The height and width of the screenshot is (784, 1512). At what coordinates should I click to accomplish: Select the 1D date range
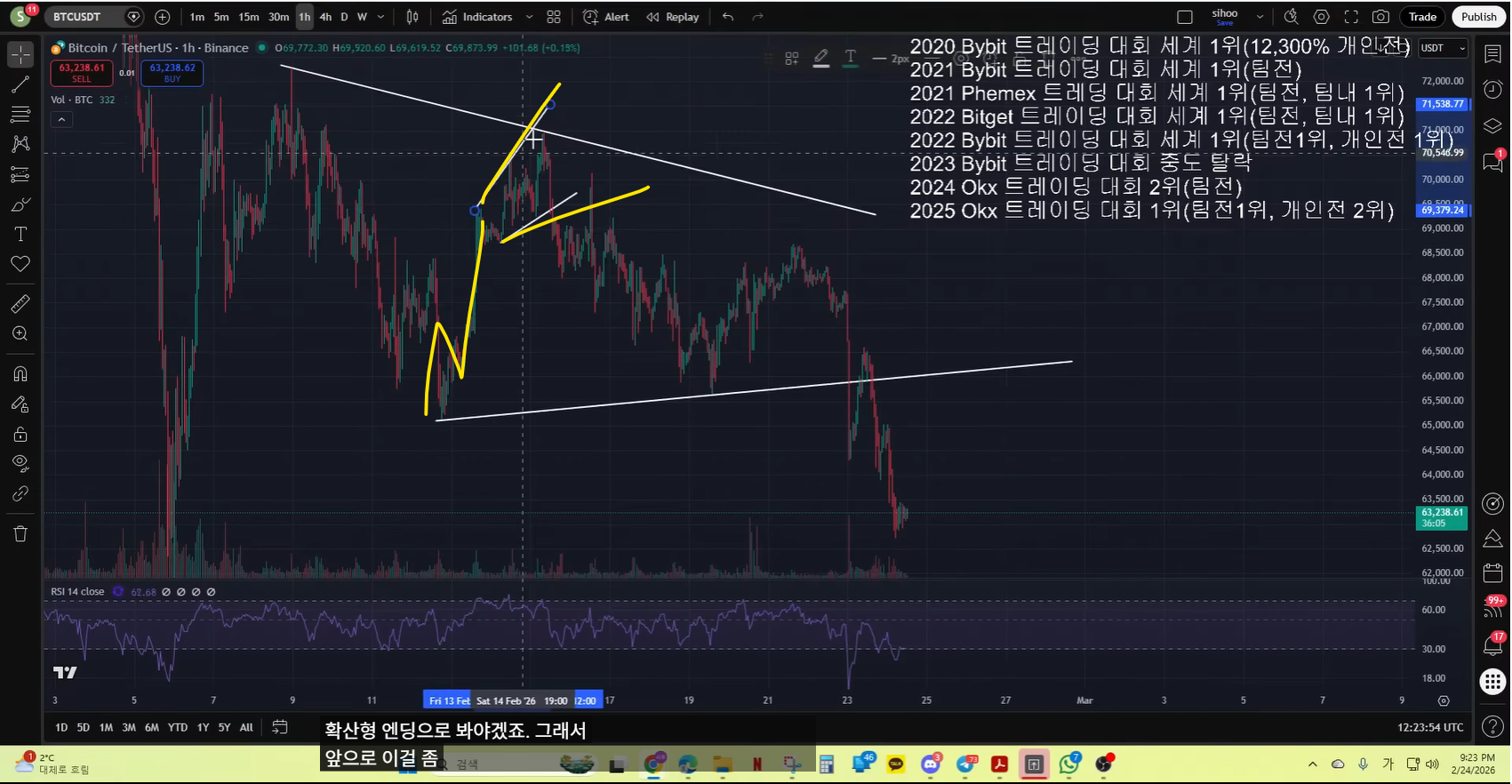(x=61, y=727)
